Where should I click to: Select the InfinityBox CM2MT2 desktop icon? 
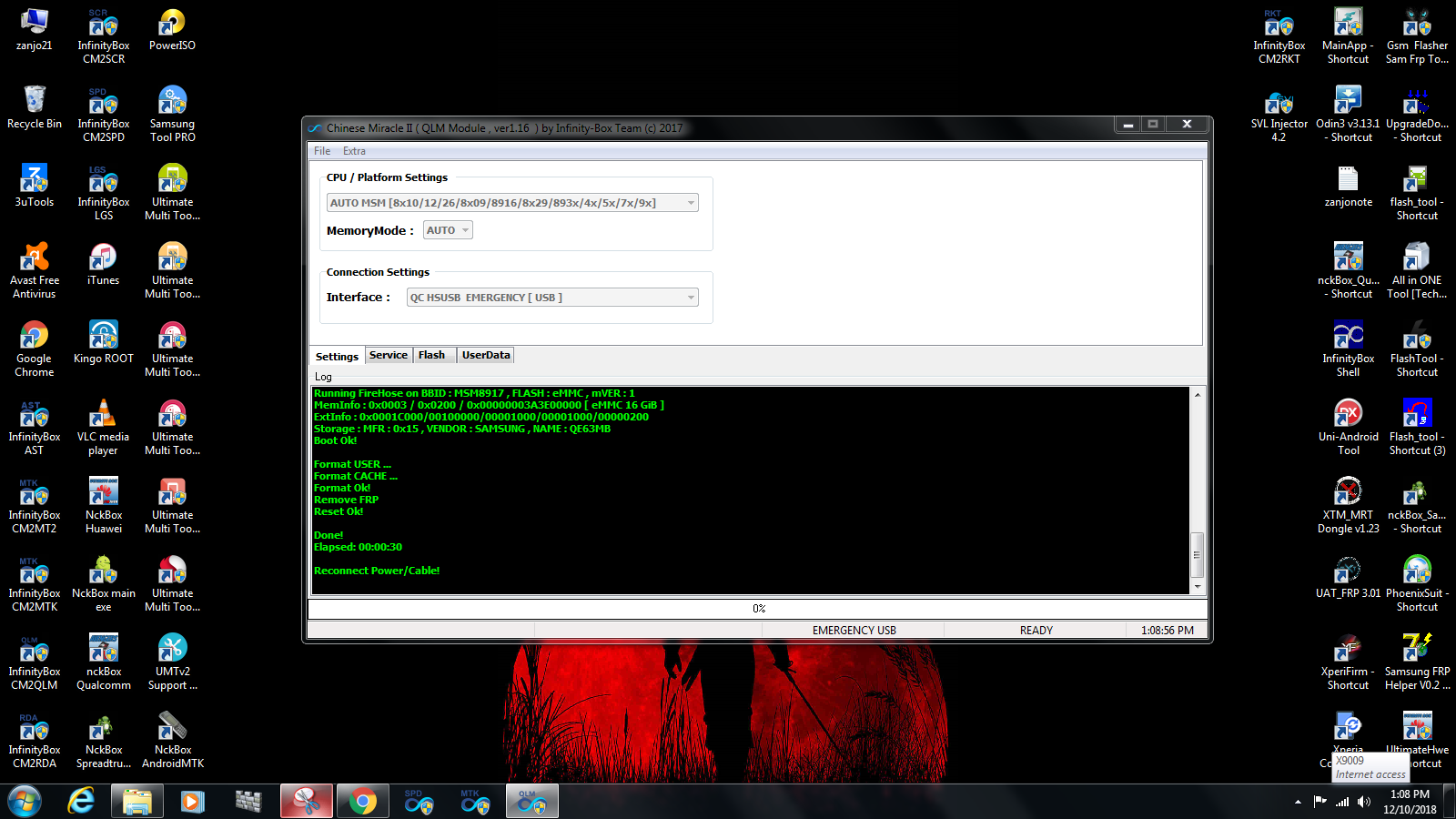click(x=35, y=506)
